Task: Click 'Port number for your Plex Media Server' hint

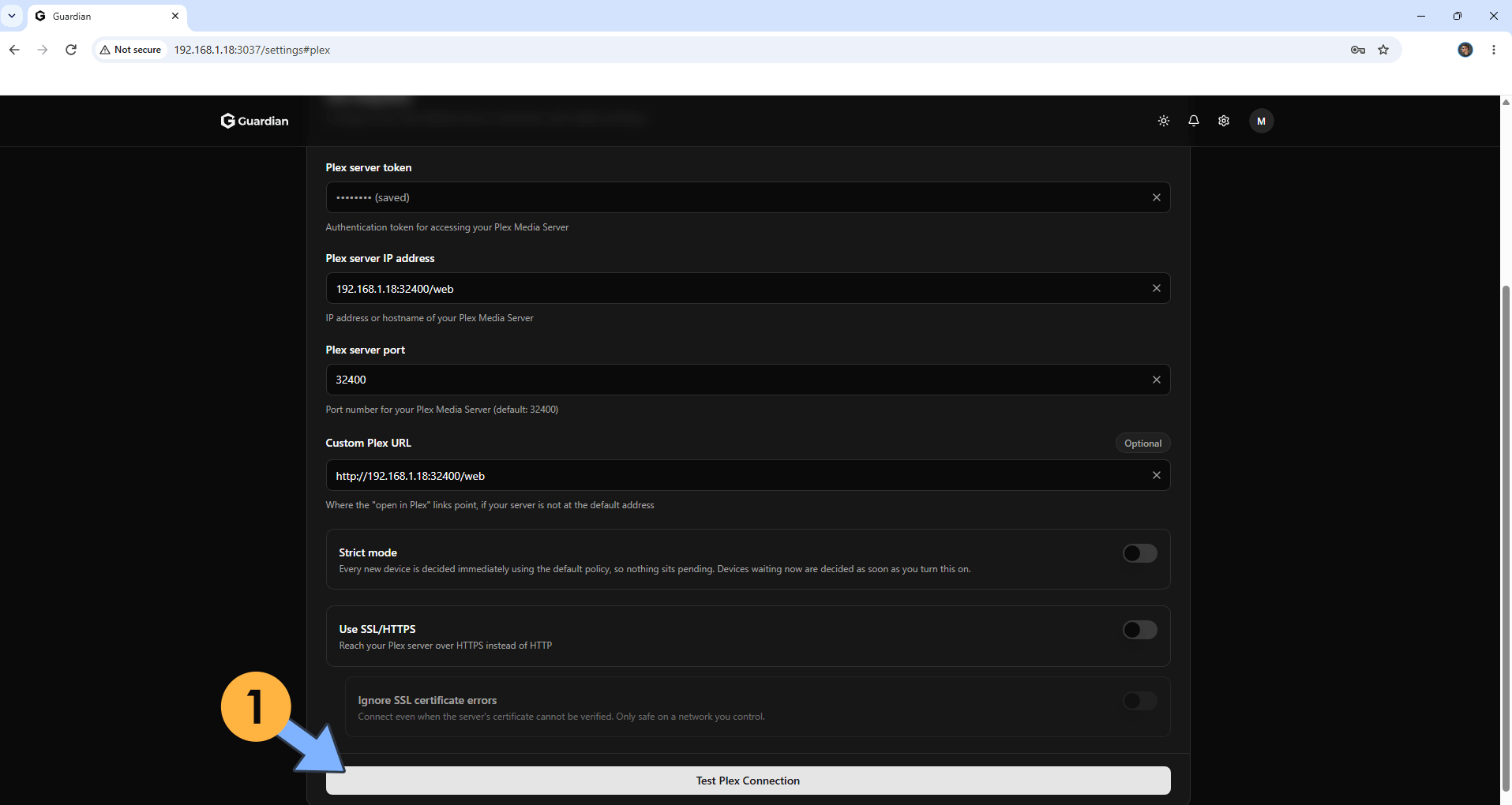Action: [x=442, y=410]
